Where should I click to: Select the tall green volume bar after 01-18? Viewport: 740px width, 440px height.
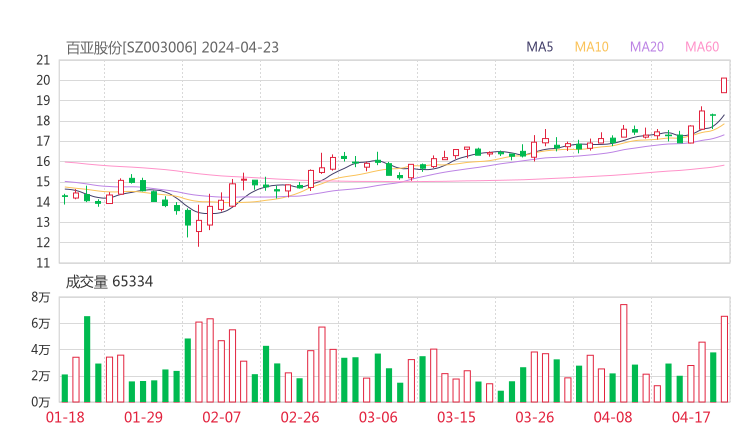87,359
